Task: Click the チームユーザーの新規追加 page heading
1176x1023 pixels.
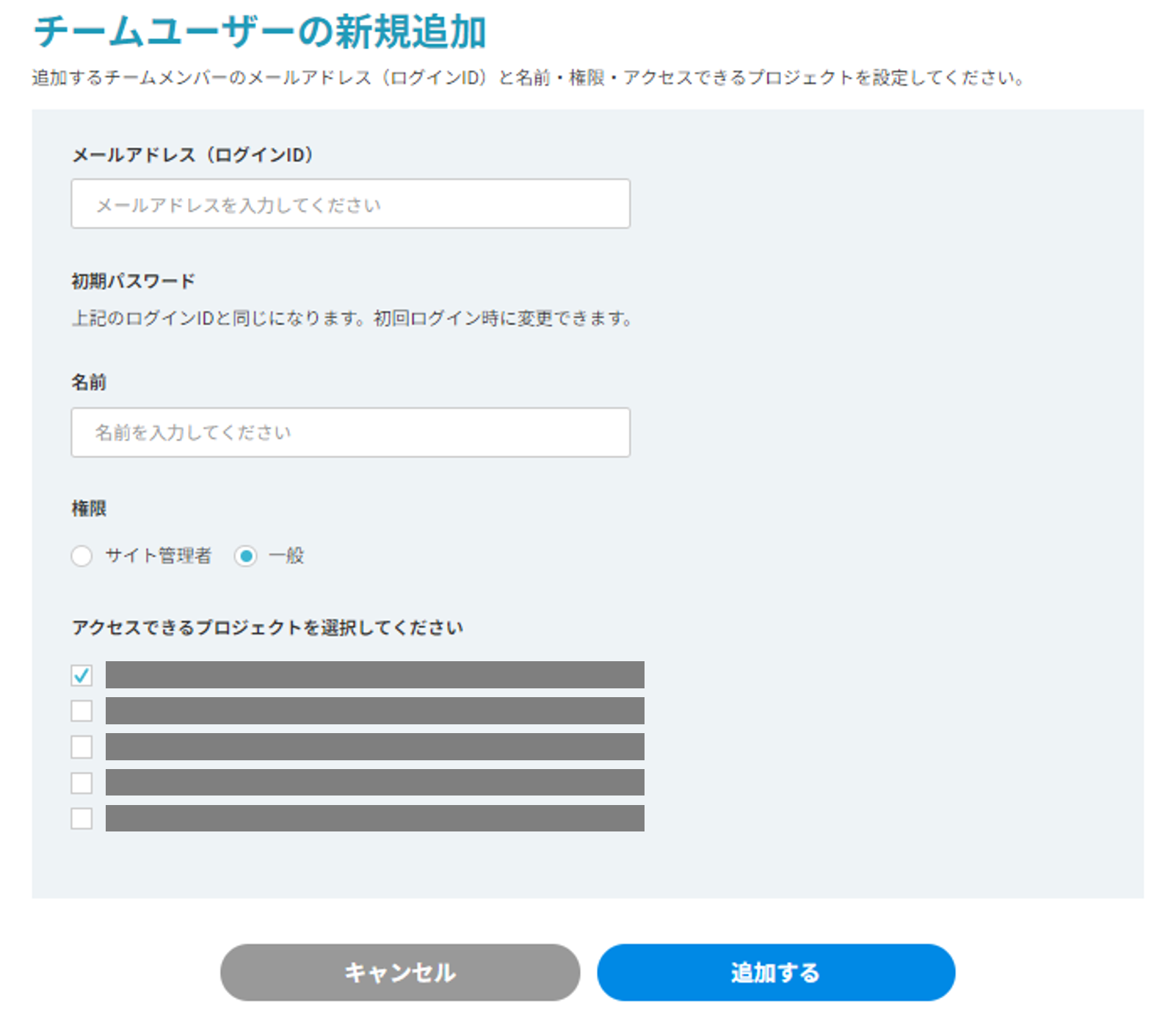Action: pyautogui.click(x=260, y=32)
